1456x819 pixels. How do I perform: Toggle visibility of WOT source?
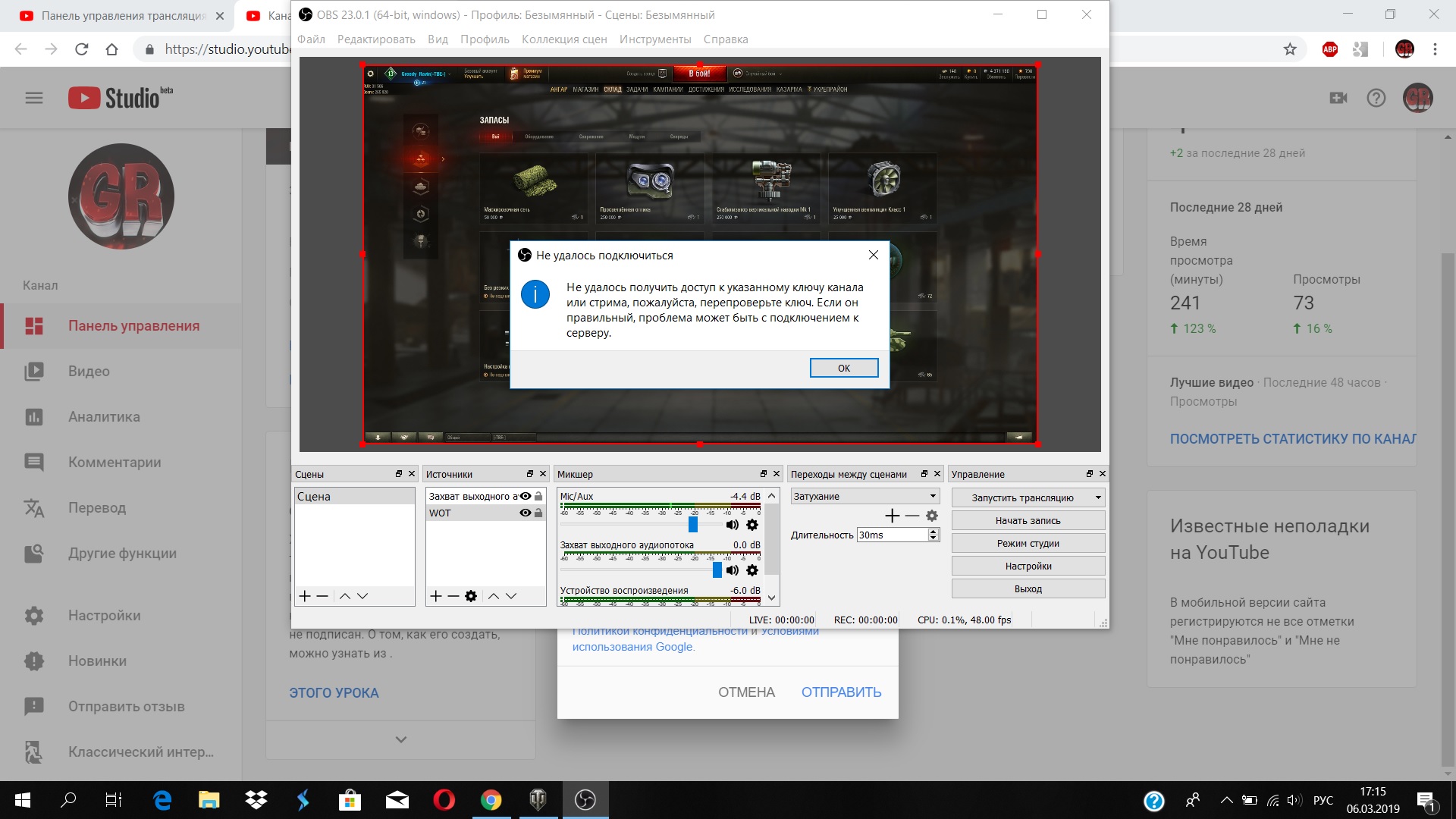(x=525, y=513)
